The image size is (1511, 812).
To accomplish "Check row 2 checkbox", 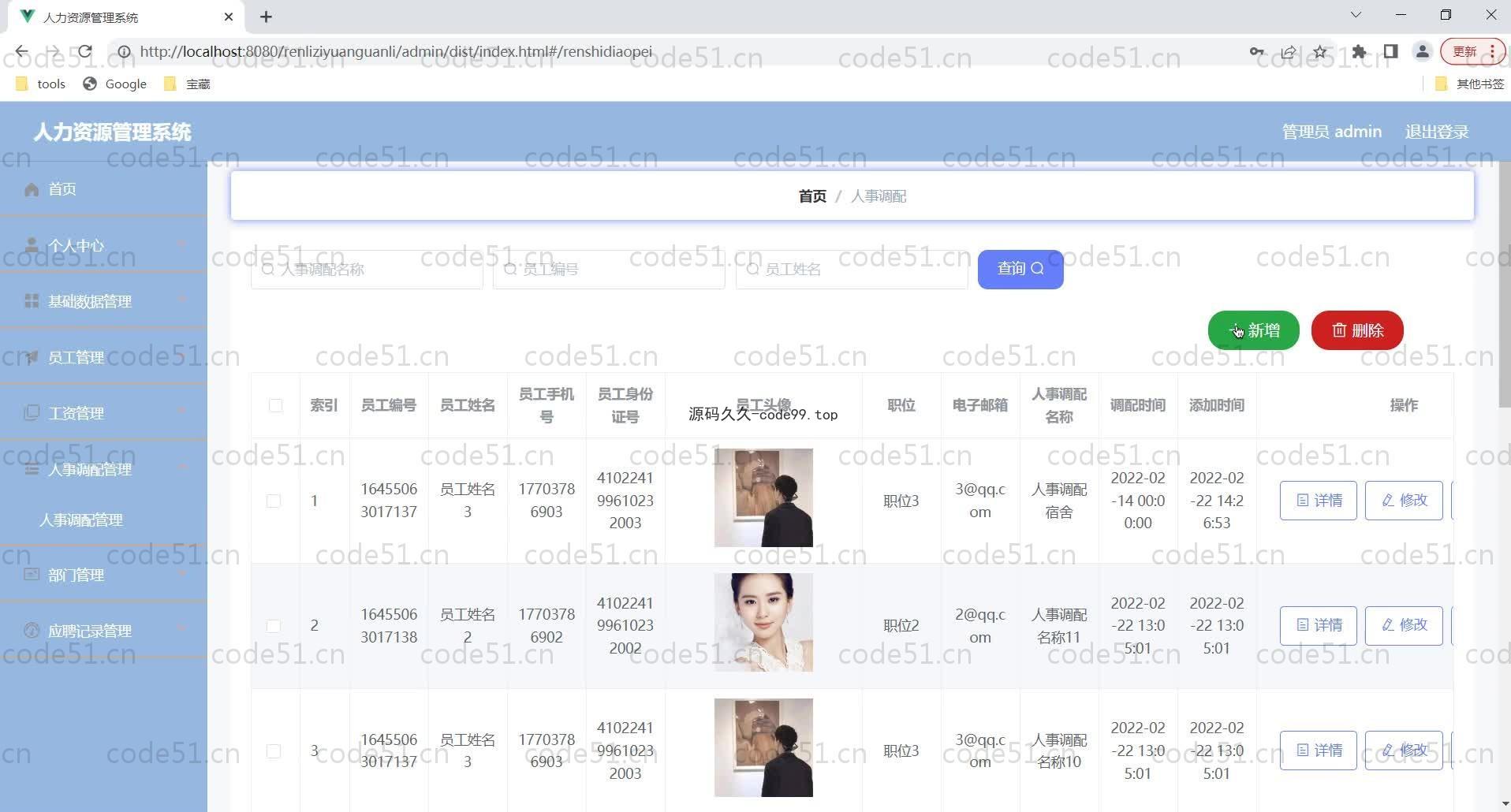I will [274, 626].
